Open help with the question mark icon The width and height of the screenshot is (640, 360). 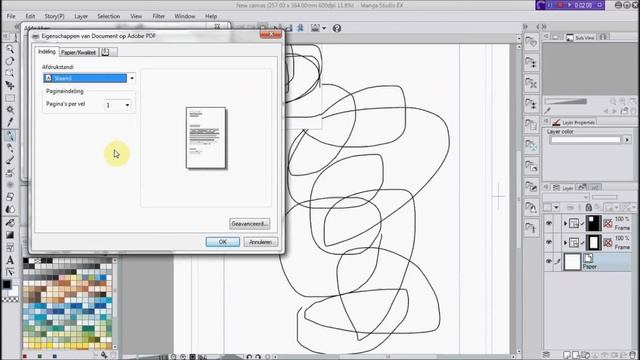337,28
